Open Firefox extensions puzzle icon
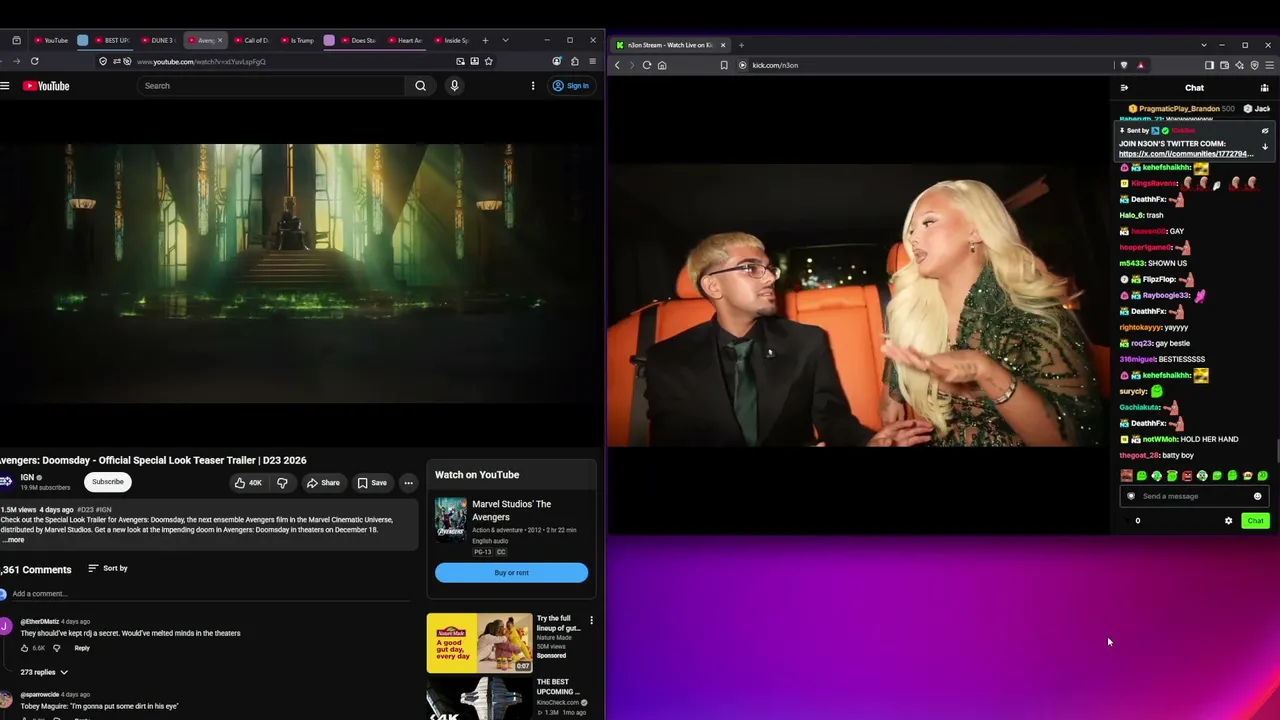 pos(574,61)
